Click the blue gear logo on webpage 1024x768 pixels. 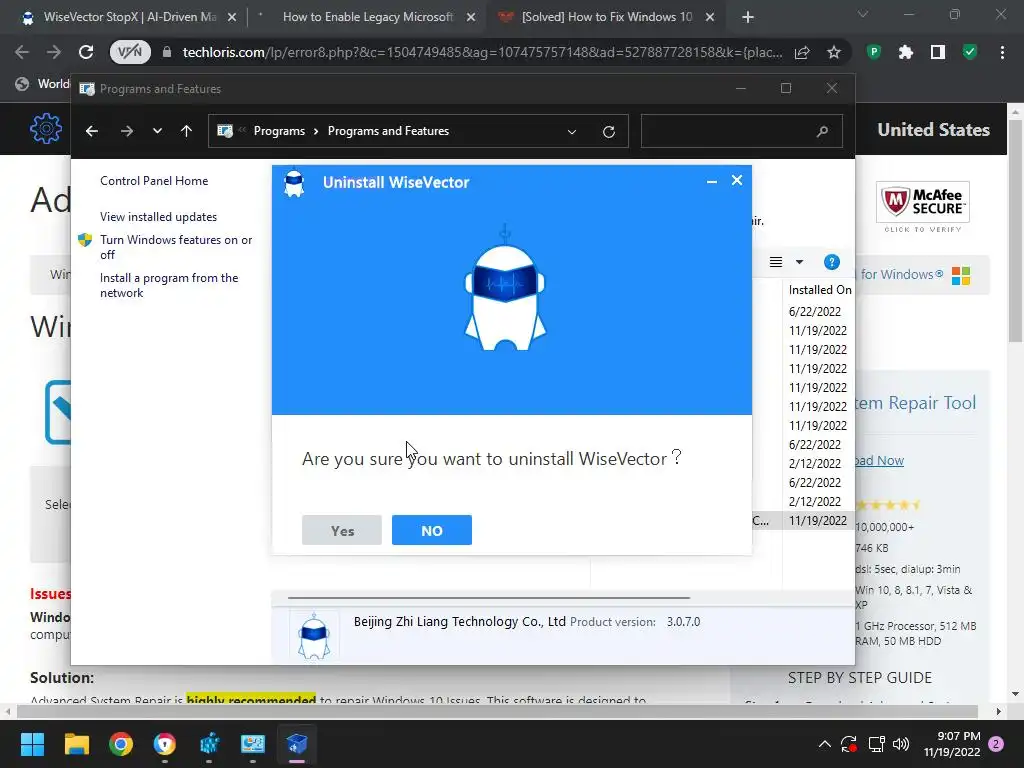46,129
